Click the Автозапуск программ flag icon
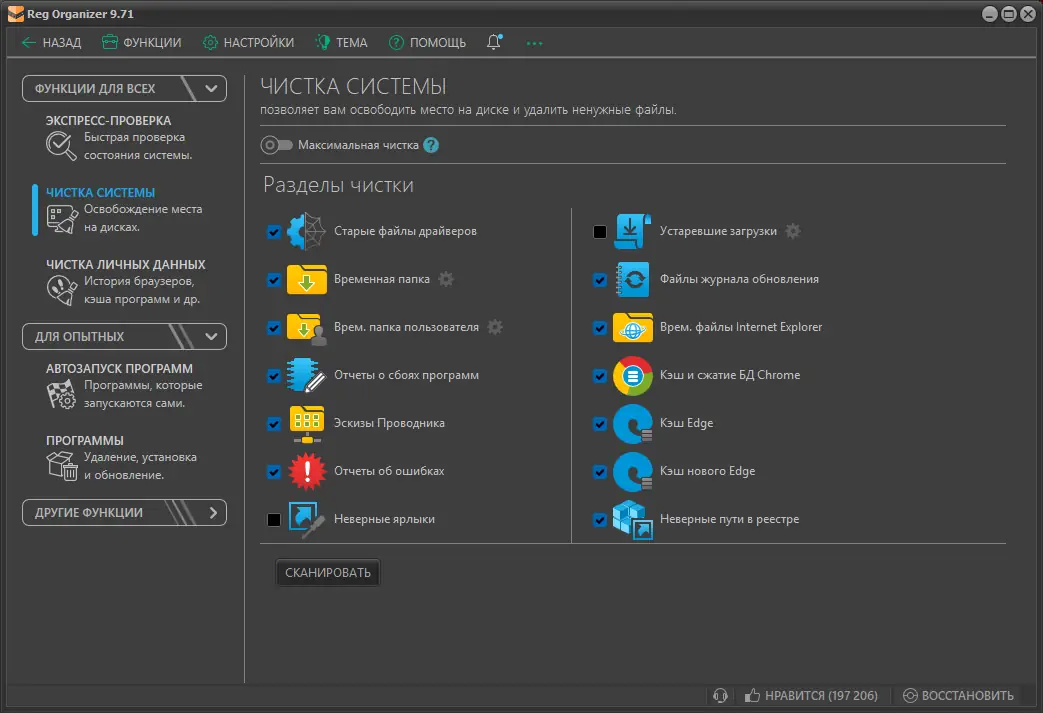Image resolution: width=1043 pixels, height=713 pixels. 61,394
